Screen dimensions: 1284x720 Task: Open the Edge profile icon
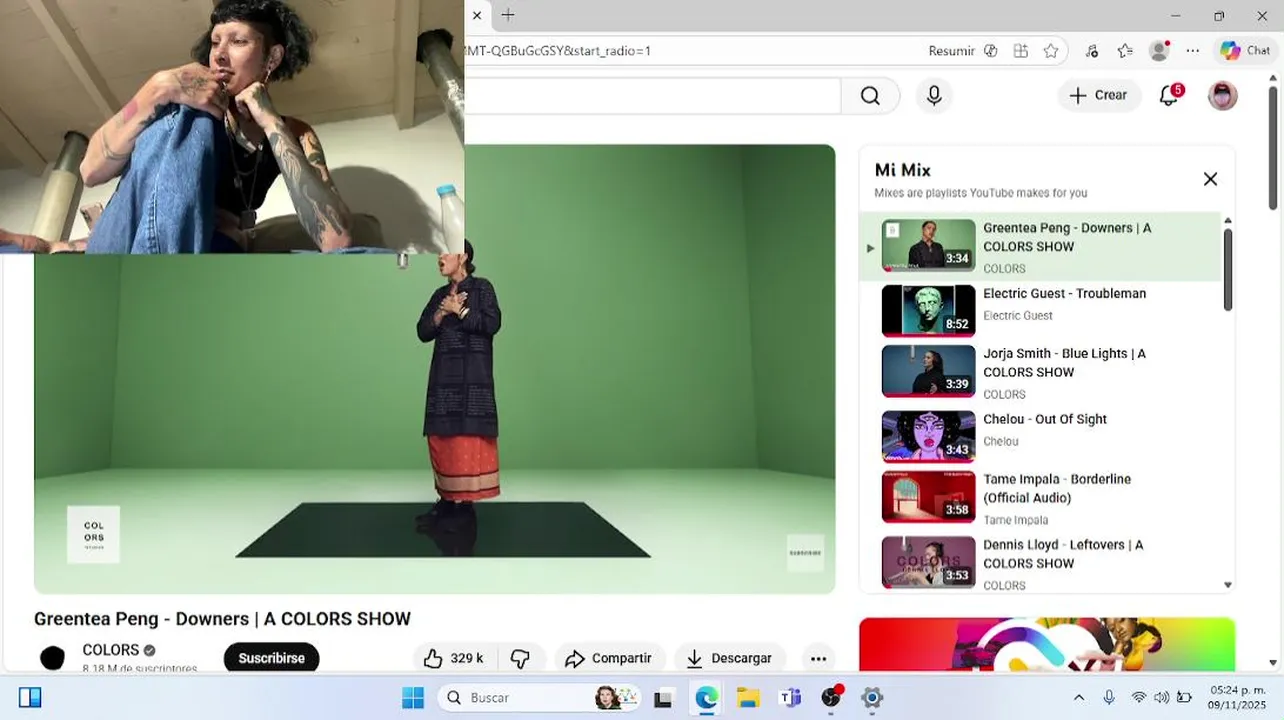click(1159, 51)
